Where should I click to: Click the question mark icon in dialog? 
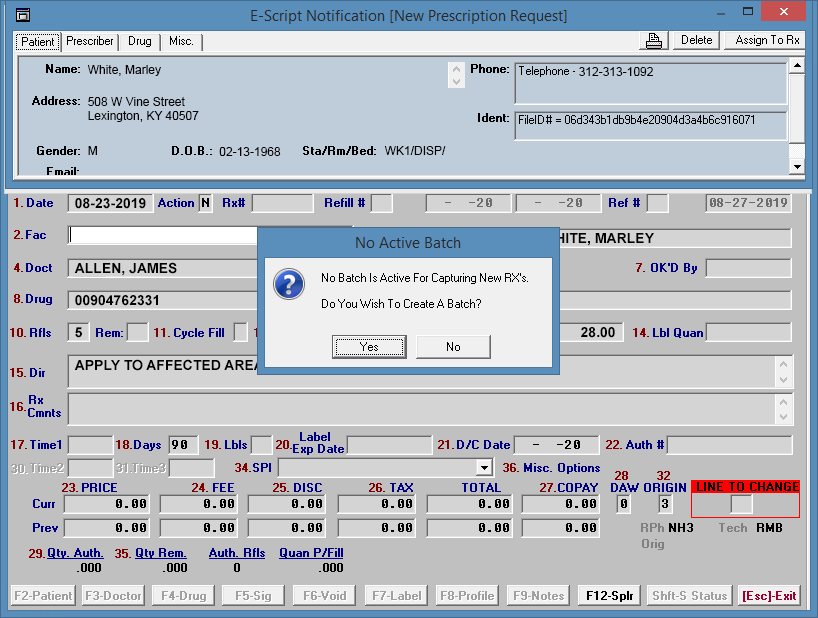[x=289, y=284]
